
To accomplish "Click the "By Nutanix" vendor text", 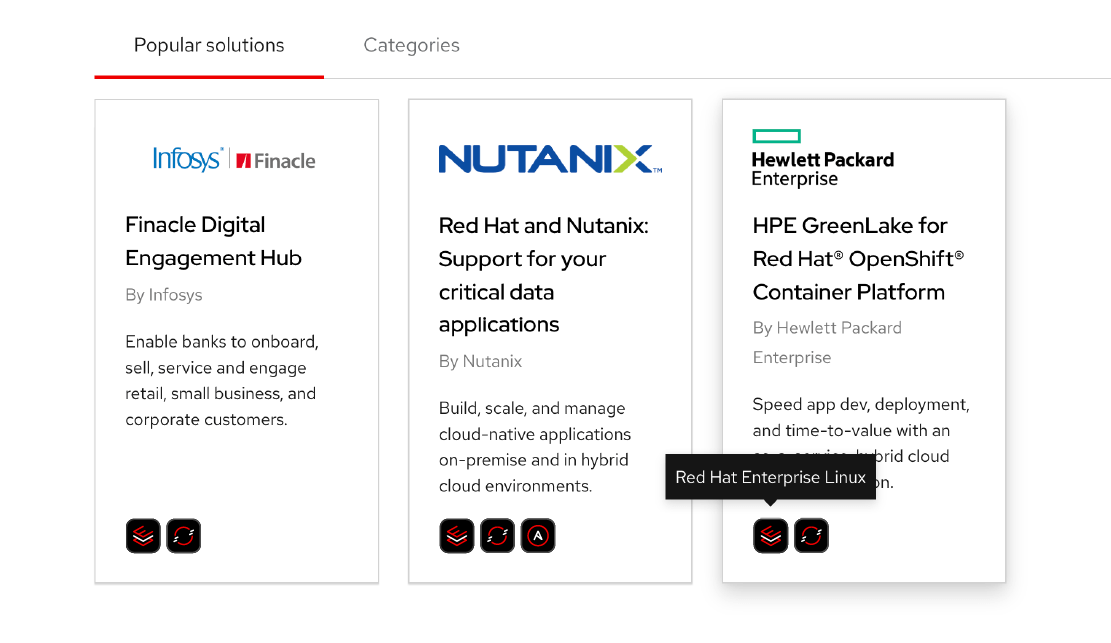I will click(480, 361).
